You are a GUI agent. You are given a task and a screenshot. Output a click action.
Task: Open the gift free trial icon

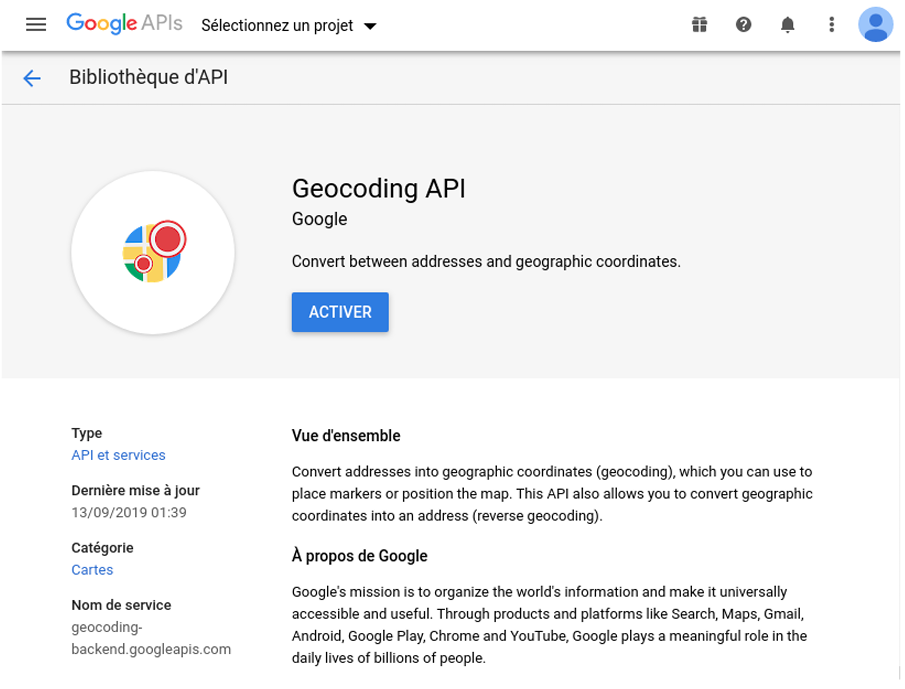tap(700, 25)
